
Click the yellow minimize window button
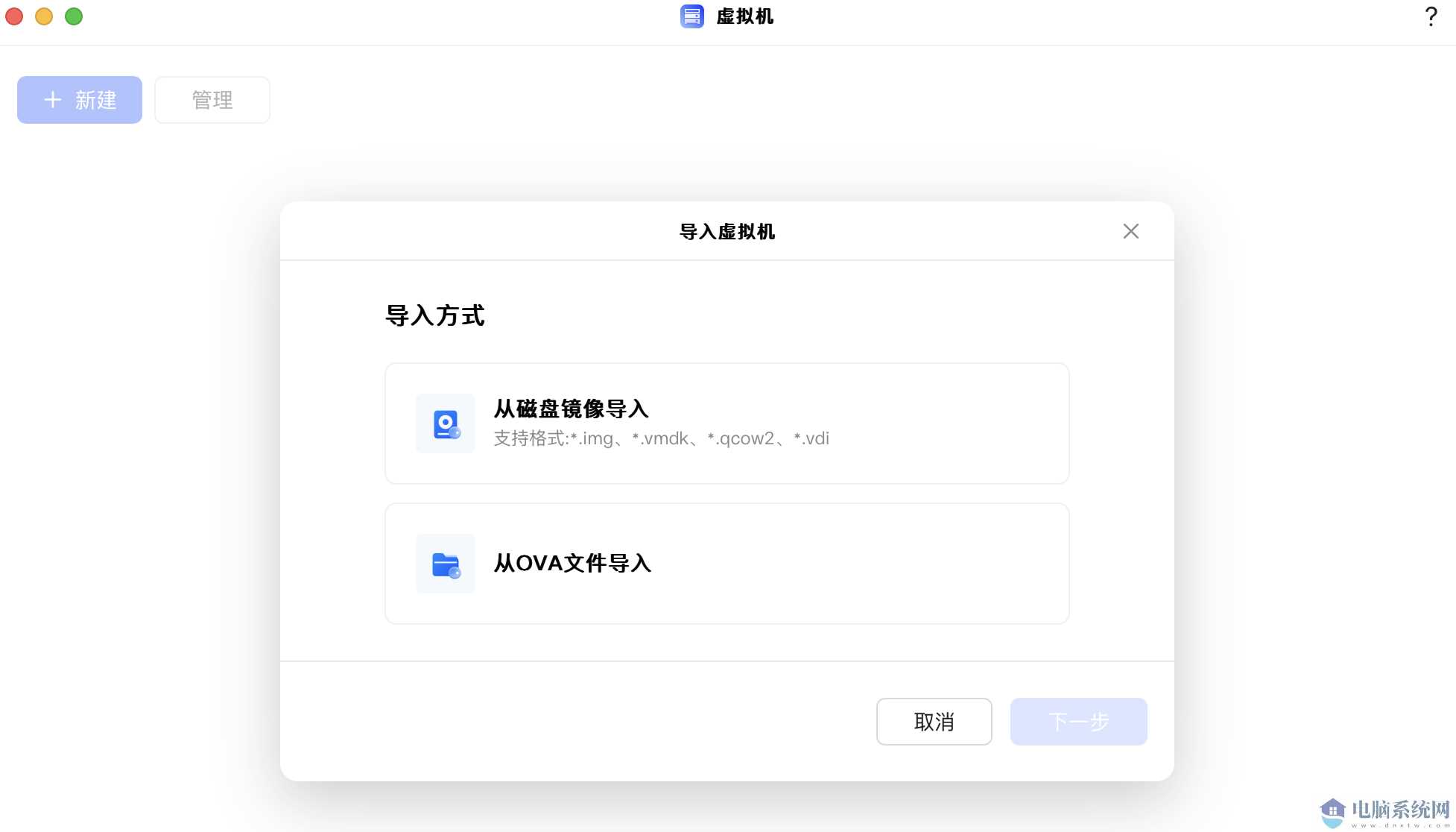point(44,16)
